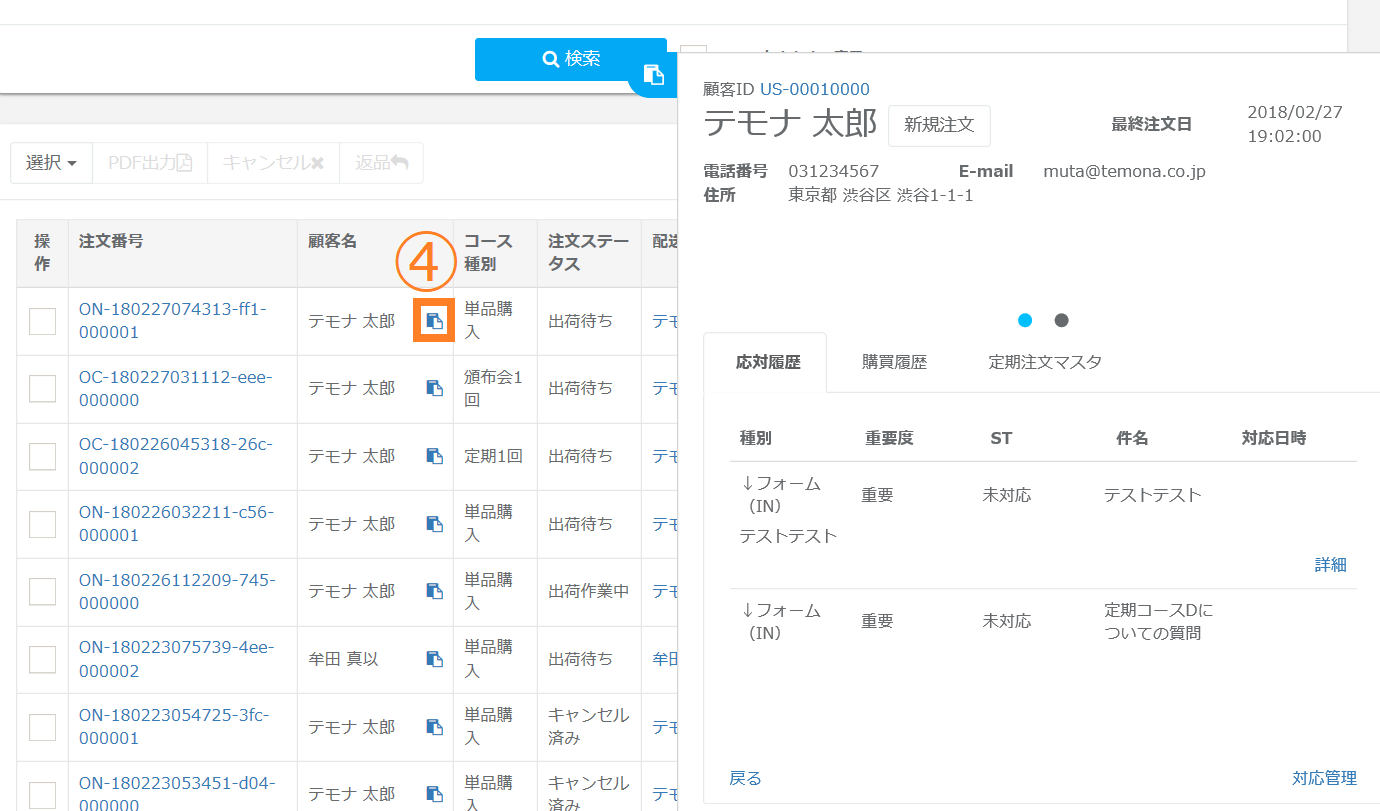Click customer icon next to 牟田 真以
This screenshot has width=1380, height=811.
pos(434,659)
